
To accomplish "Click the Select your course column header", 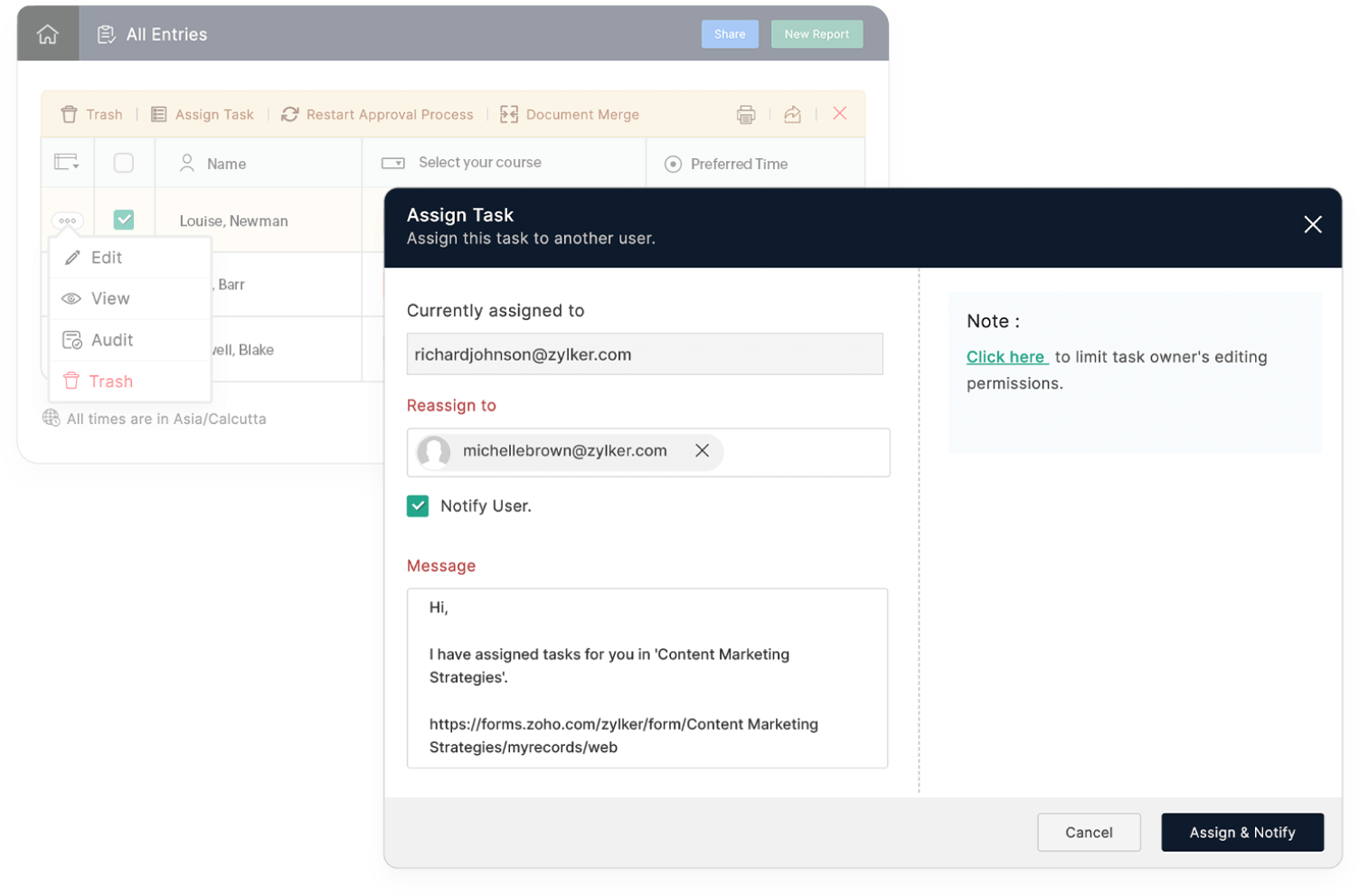I will point(479,163).
